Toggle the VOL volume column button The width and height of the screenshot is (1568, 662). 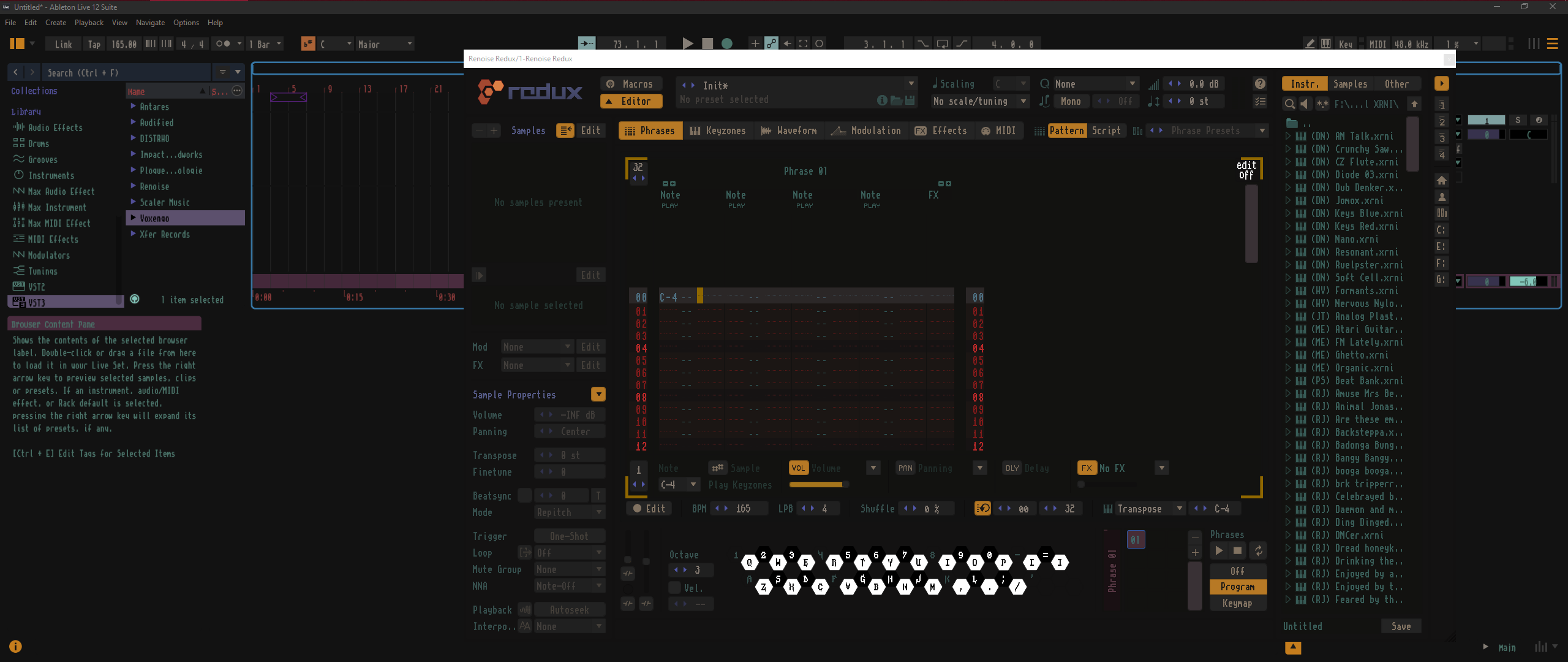point(798,468)
